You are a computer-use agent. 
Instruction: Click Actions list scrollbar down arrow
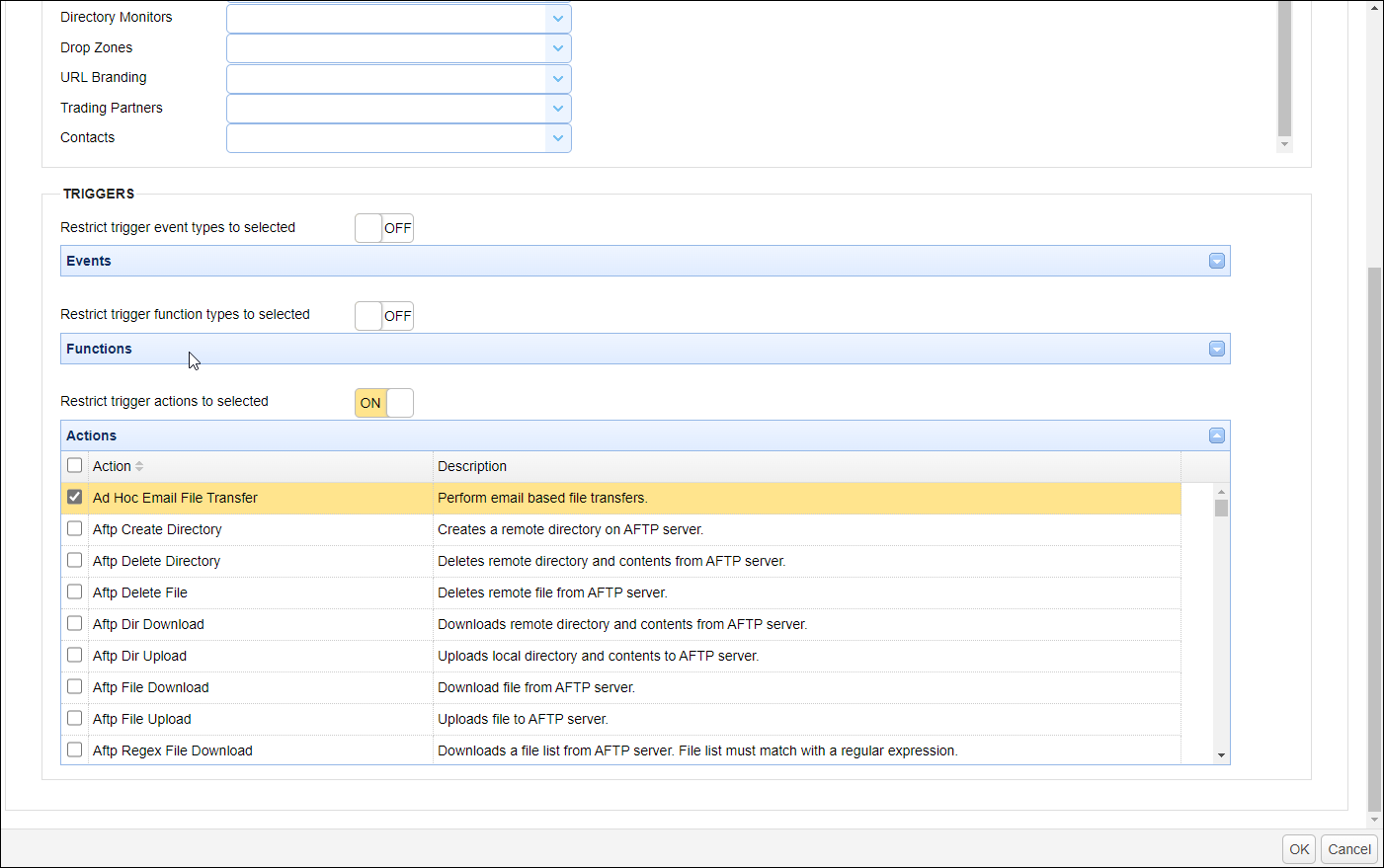pyautogui.click(x=1222, y=755)
